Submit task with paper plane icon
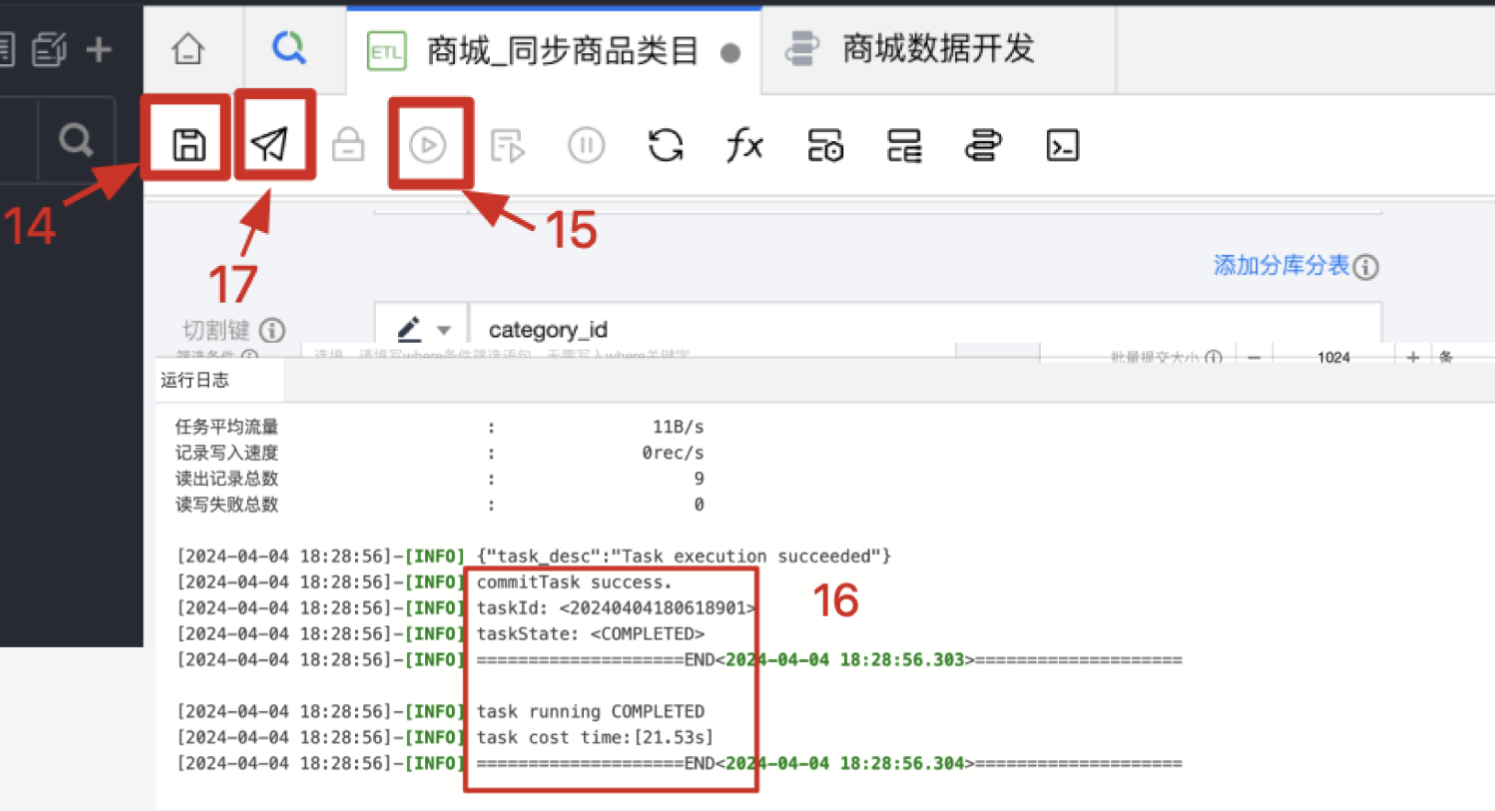1495x811 pixels. (x=270, y=145)
